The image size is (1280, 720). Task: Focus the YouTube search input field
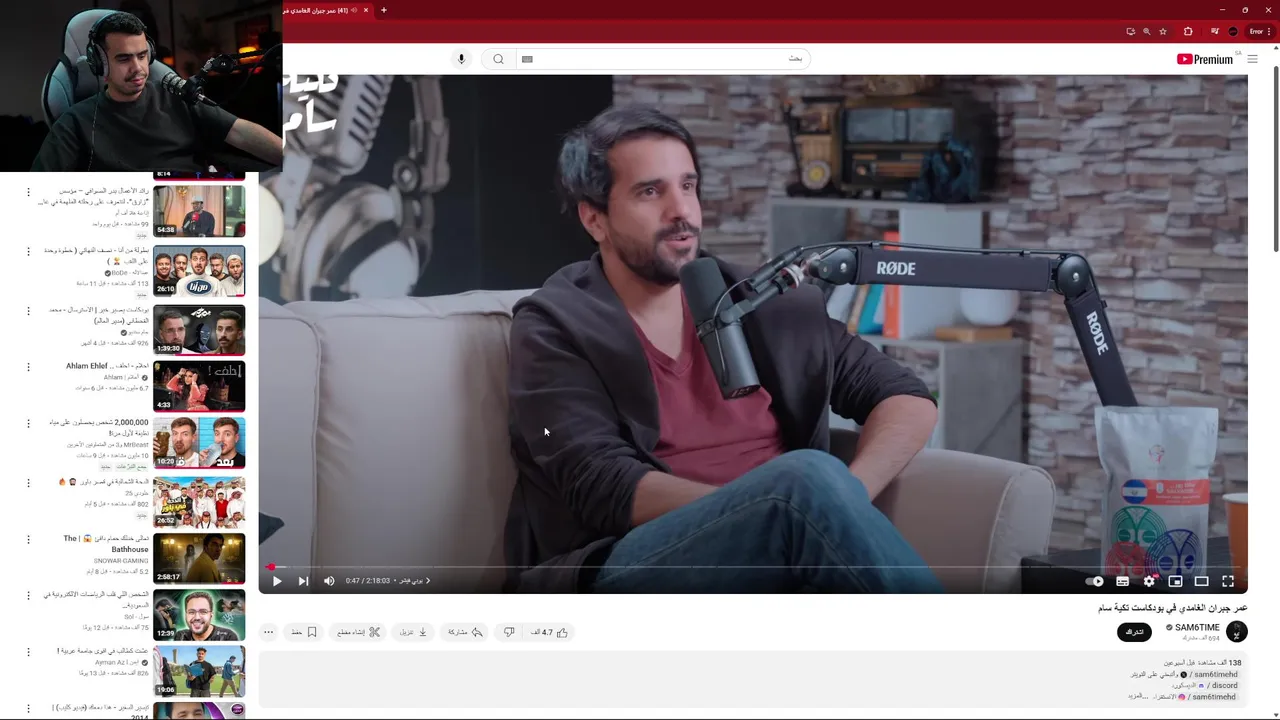[x=664, y=59]
